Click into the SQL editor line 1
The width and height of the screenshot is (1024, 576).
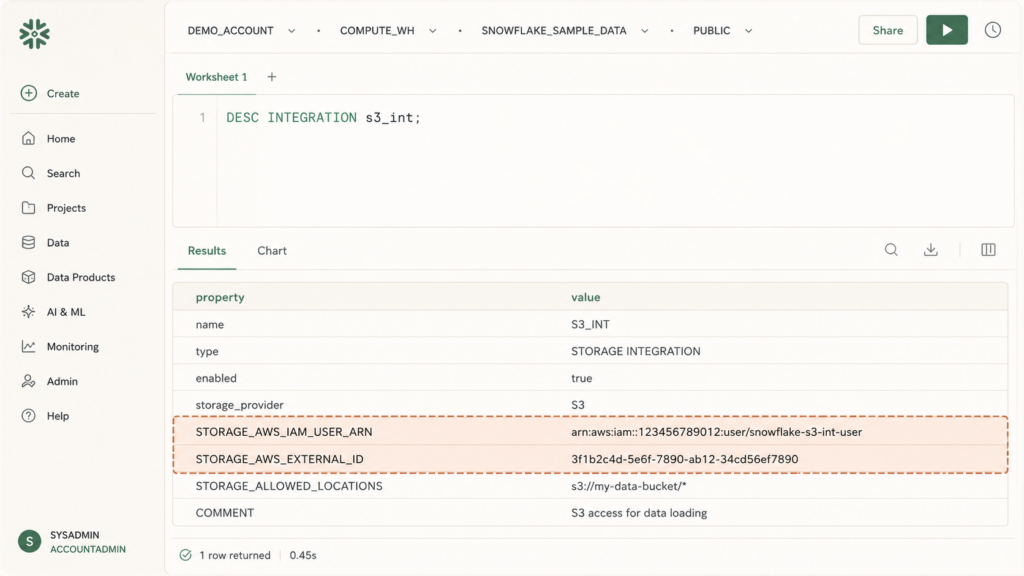pyautogui.click(x=323, y=118)
